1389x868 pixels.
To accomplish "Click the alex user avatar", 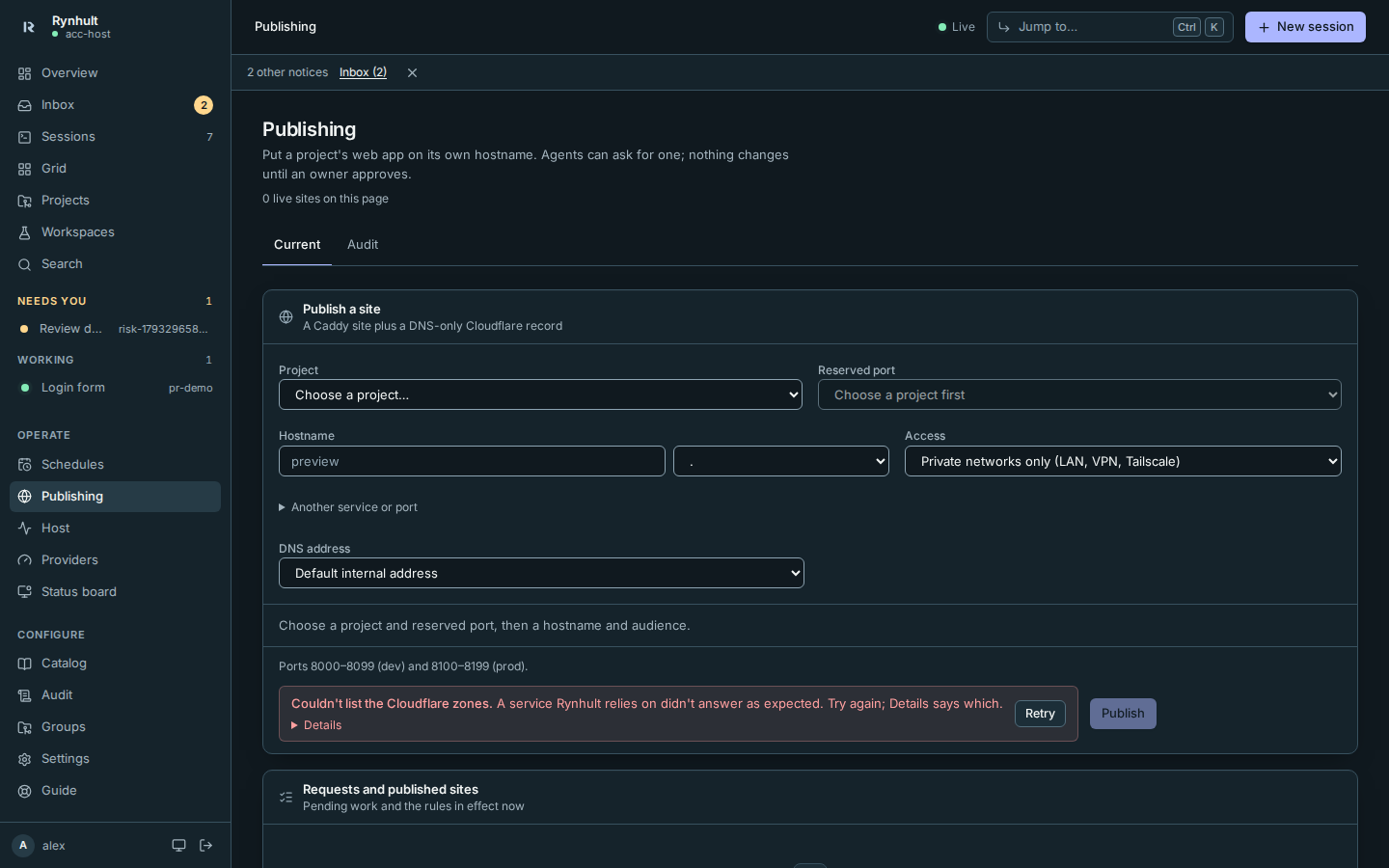I will click(23, 846).
